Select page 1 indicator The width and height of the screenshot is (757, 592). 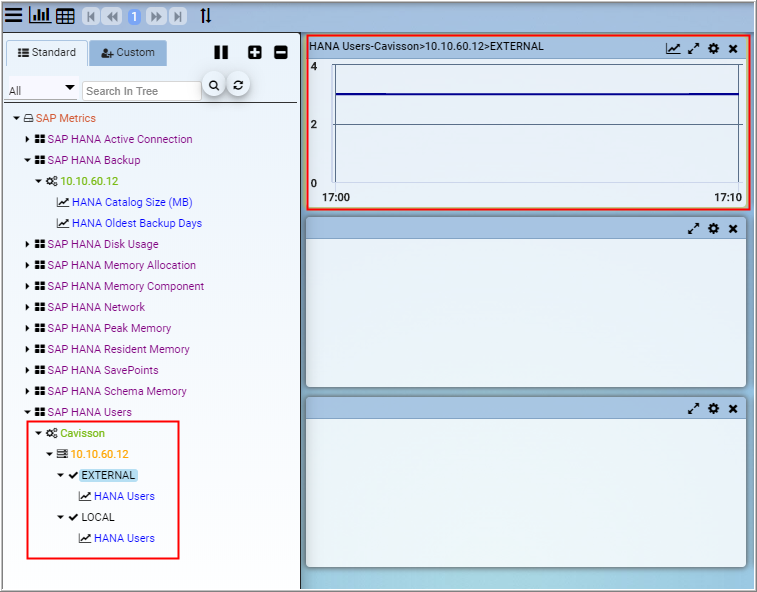(x=134, y=17)
